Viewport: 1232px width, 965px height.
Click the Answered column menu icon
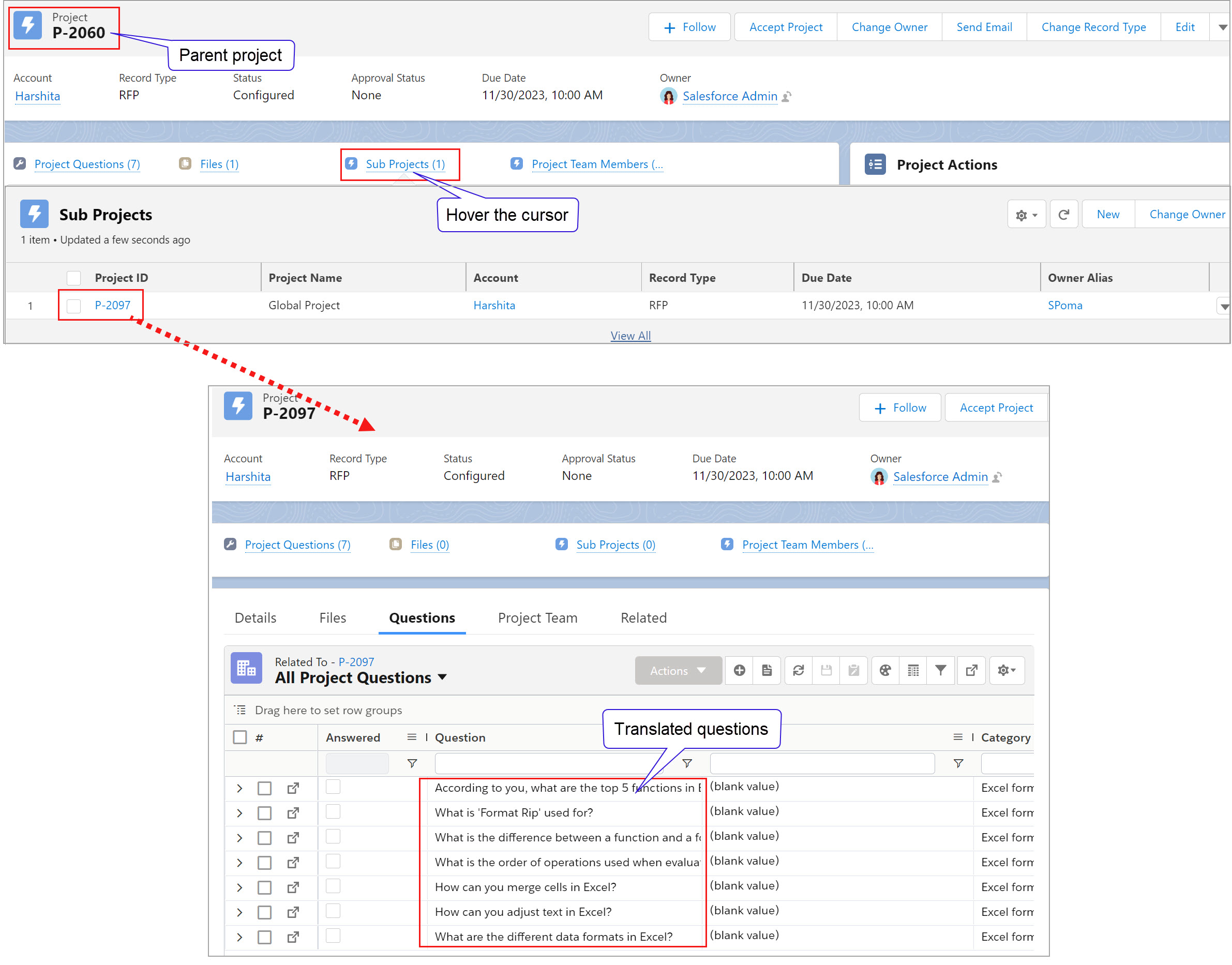coord(412,737)
